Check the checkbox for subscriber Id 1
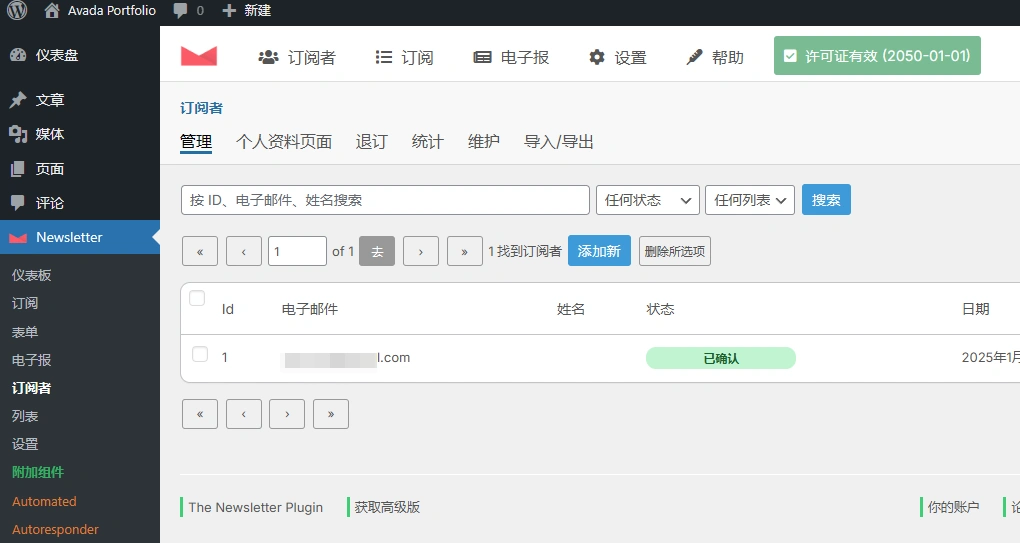 click(200, 354)
